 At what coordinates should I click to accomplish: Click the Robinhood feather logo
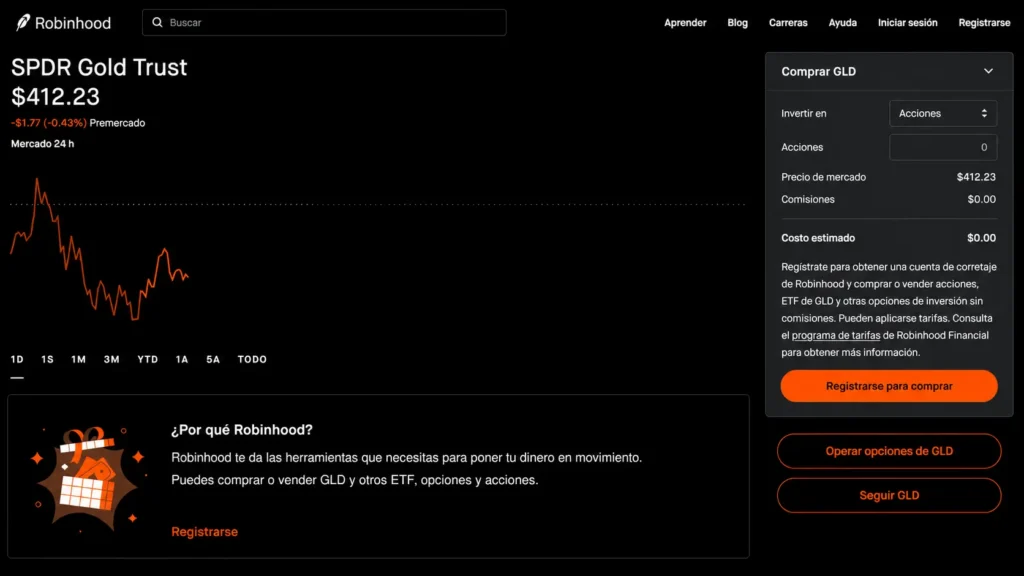point(23,23)
